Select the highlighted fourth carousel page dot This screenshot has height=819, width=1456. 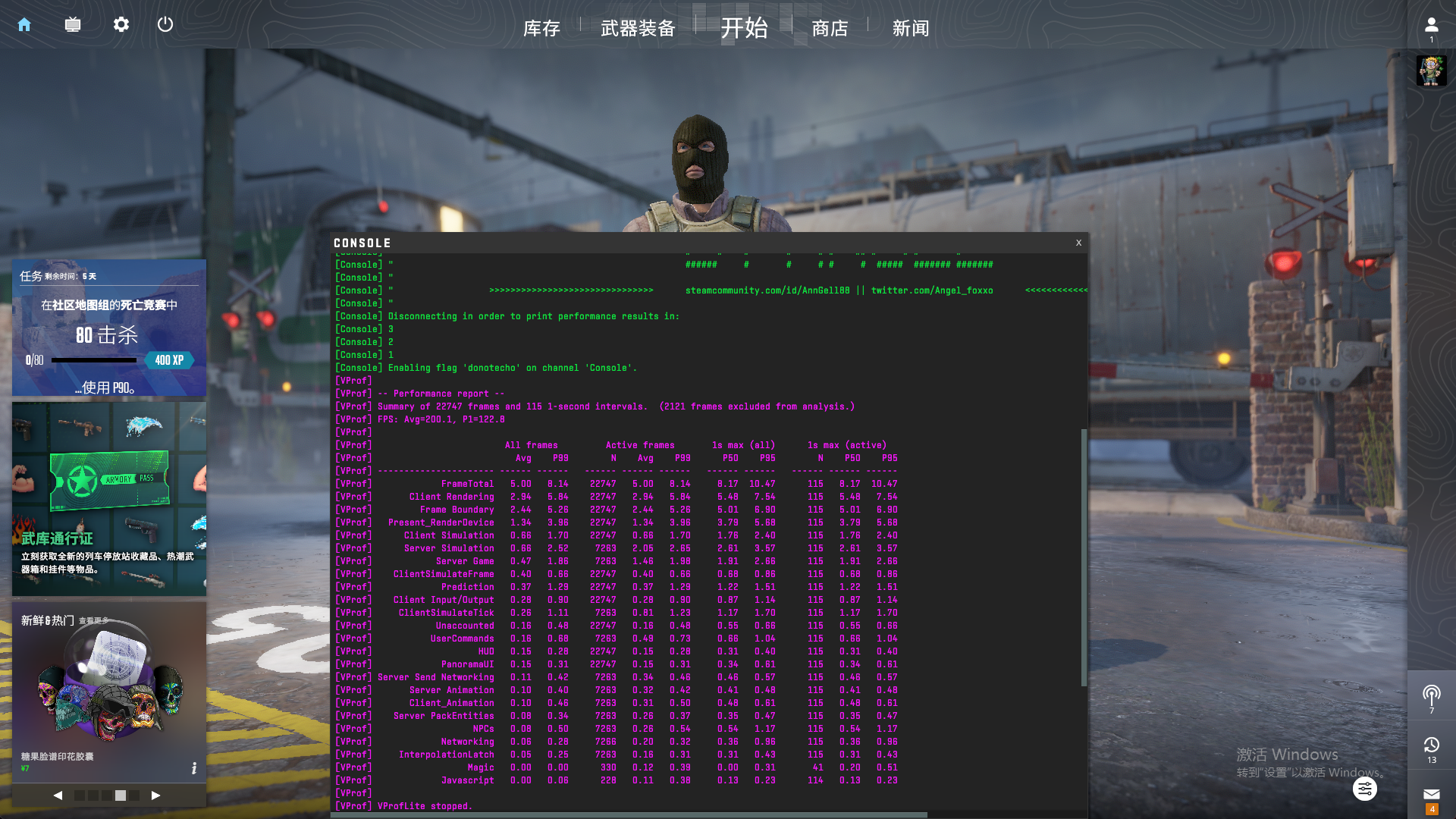tap(121, 795)
